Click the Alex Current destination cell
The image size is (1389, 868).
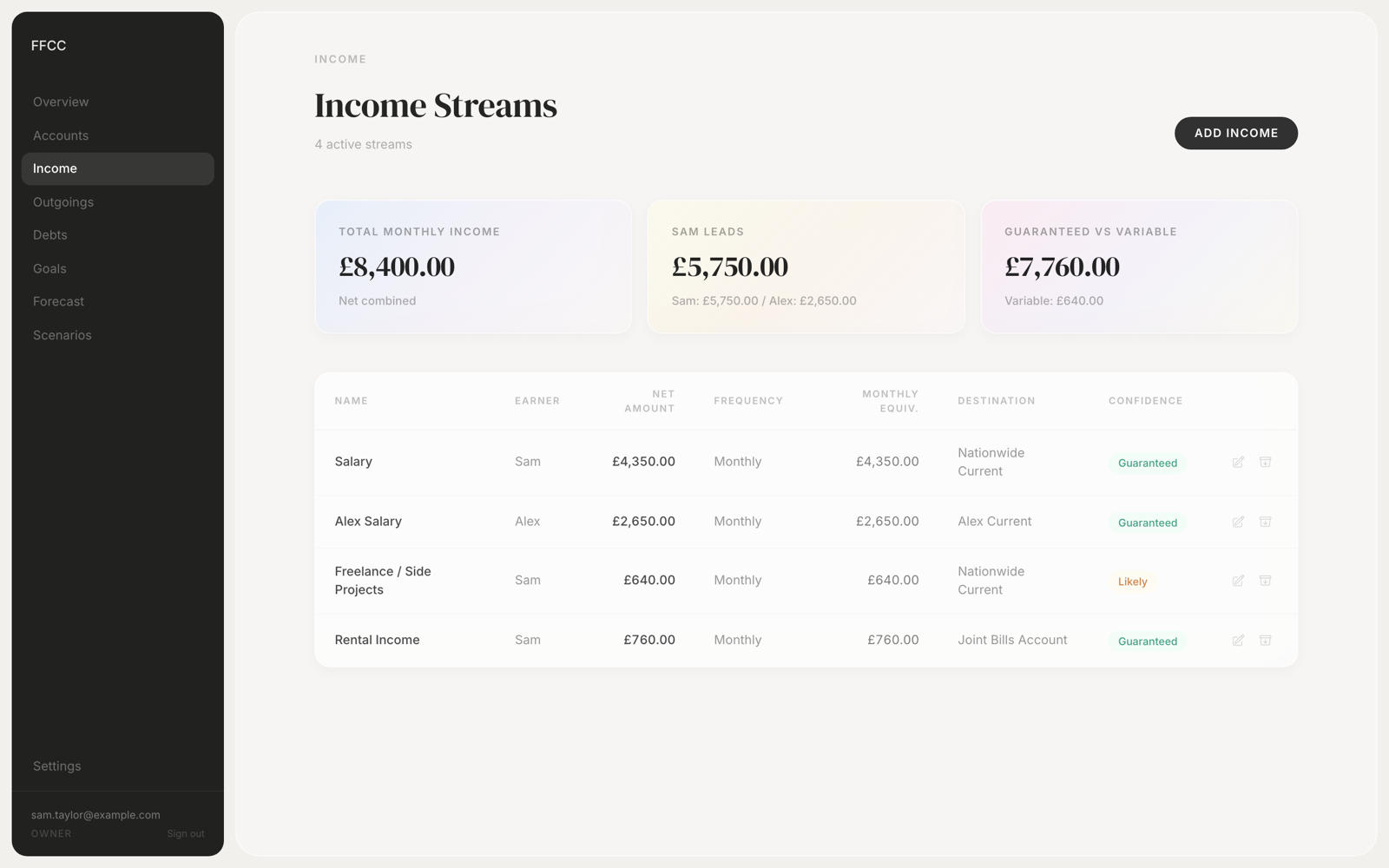click(995, 522)
